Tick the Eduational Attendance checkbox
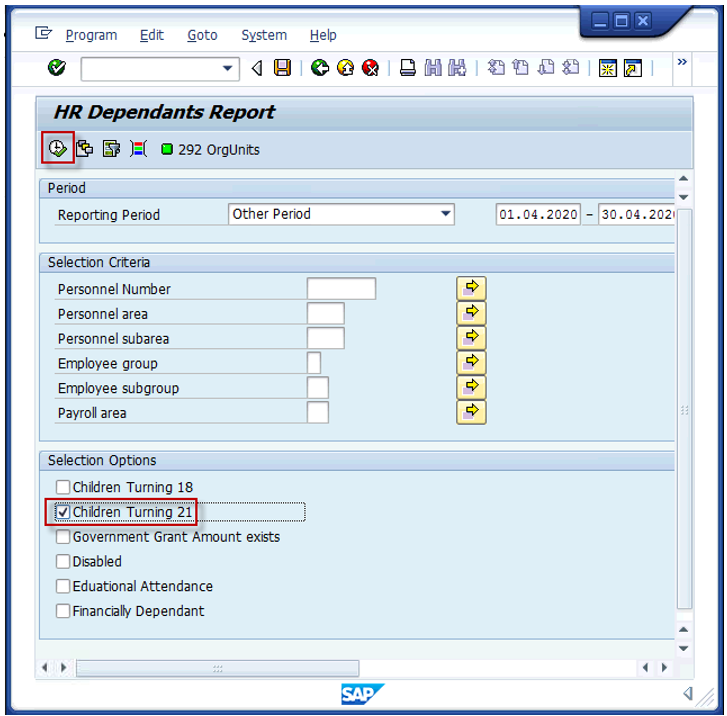This screenshot has height=716, width=727. click(63, 586)
